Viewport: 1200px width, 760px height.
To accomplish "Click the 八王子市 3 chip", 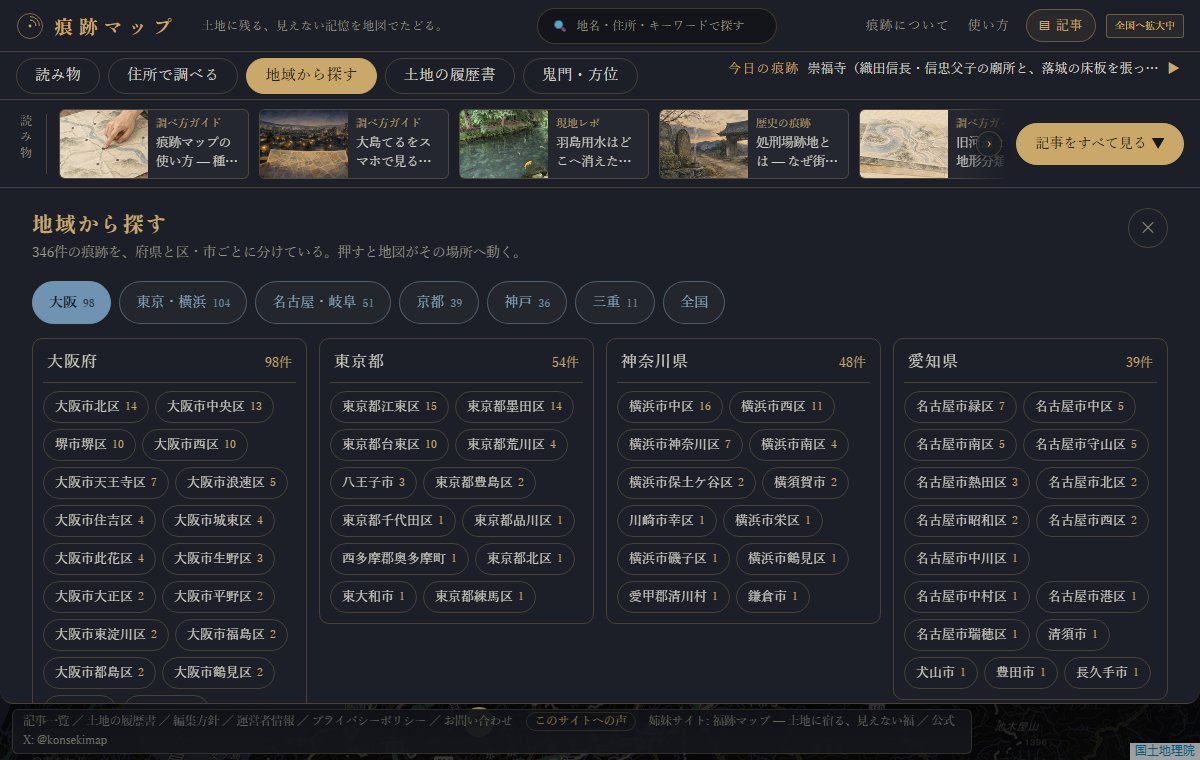I will 373,483.
